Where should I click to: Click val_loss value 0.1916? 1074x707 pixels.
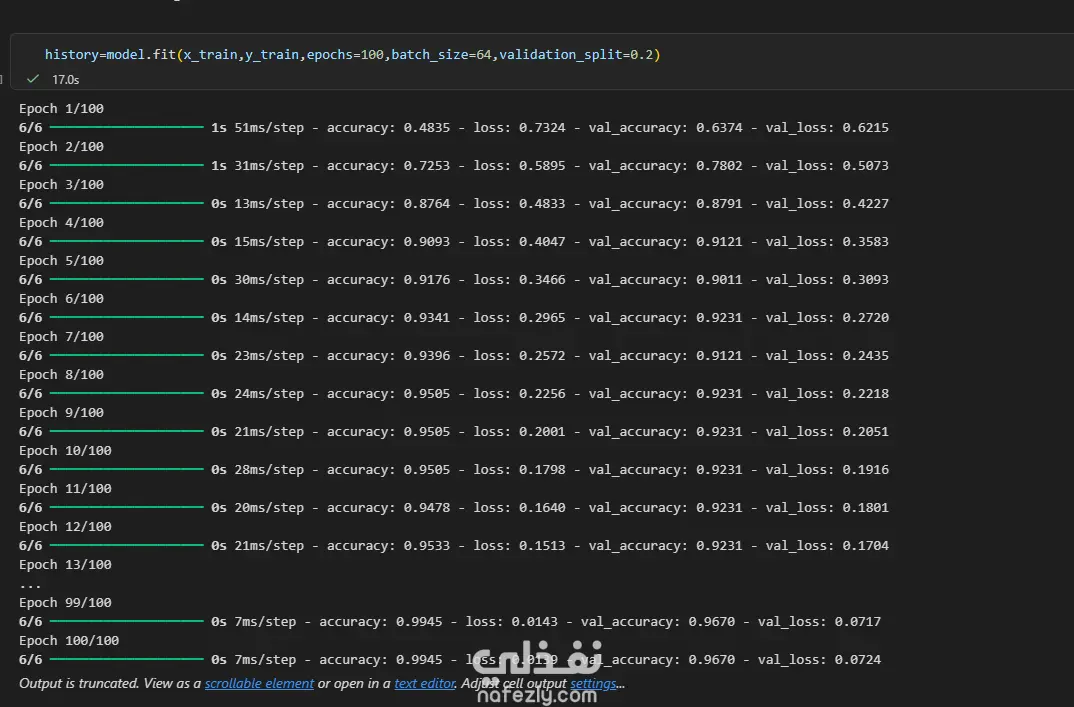click(865, 470)
